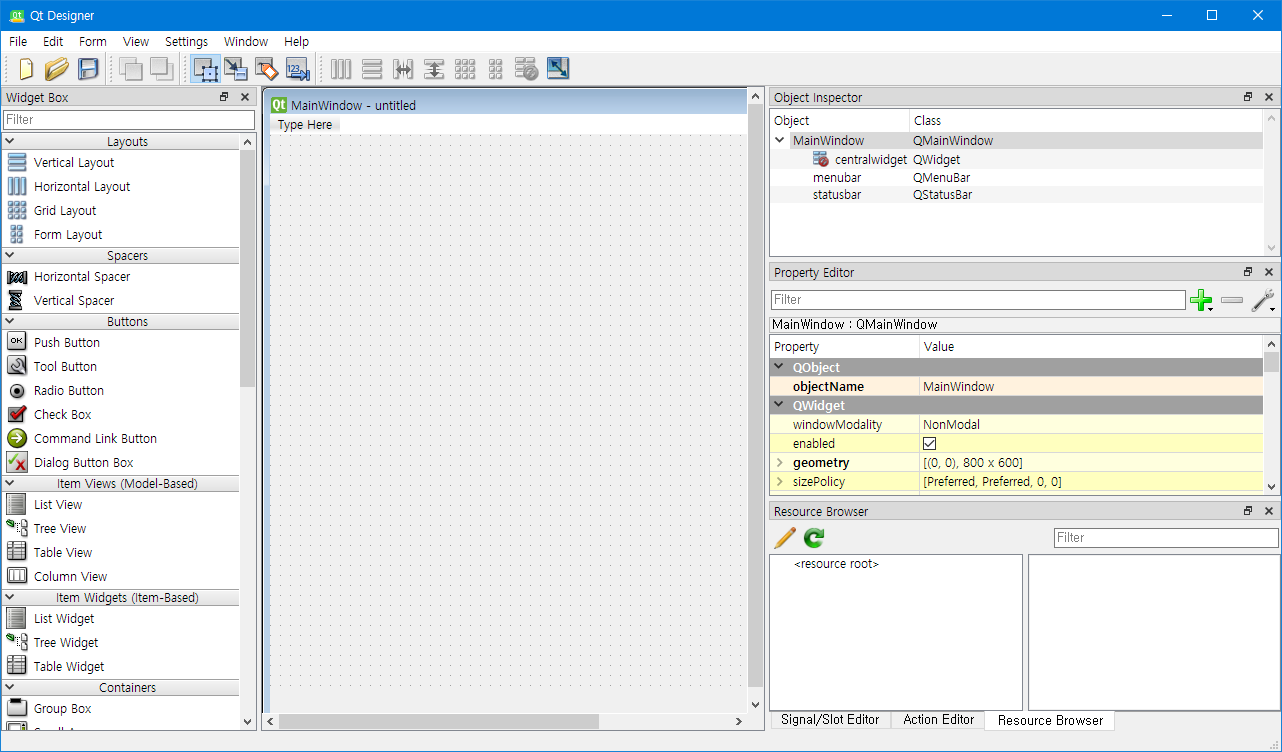Float the Property Editor panel

coord(1248,272)
